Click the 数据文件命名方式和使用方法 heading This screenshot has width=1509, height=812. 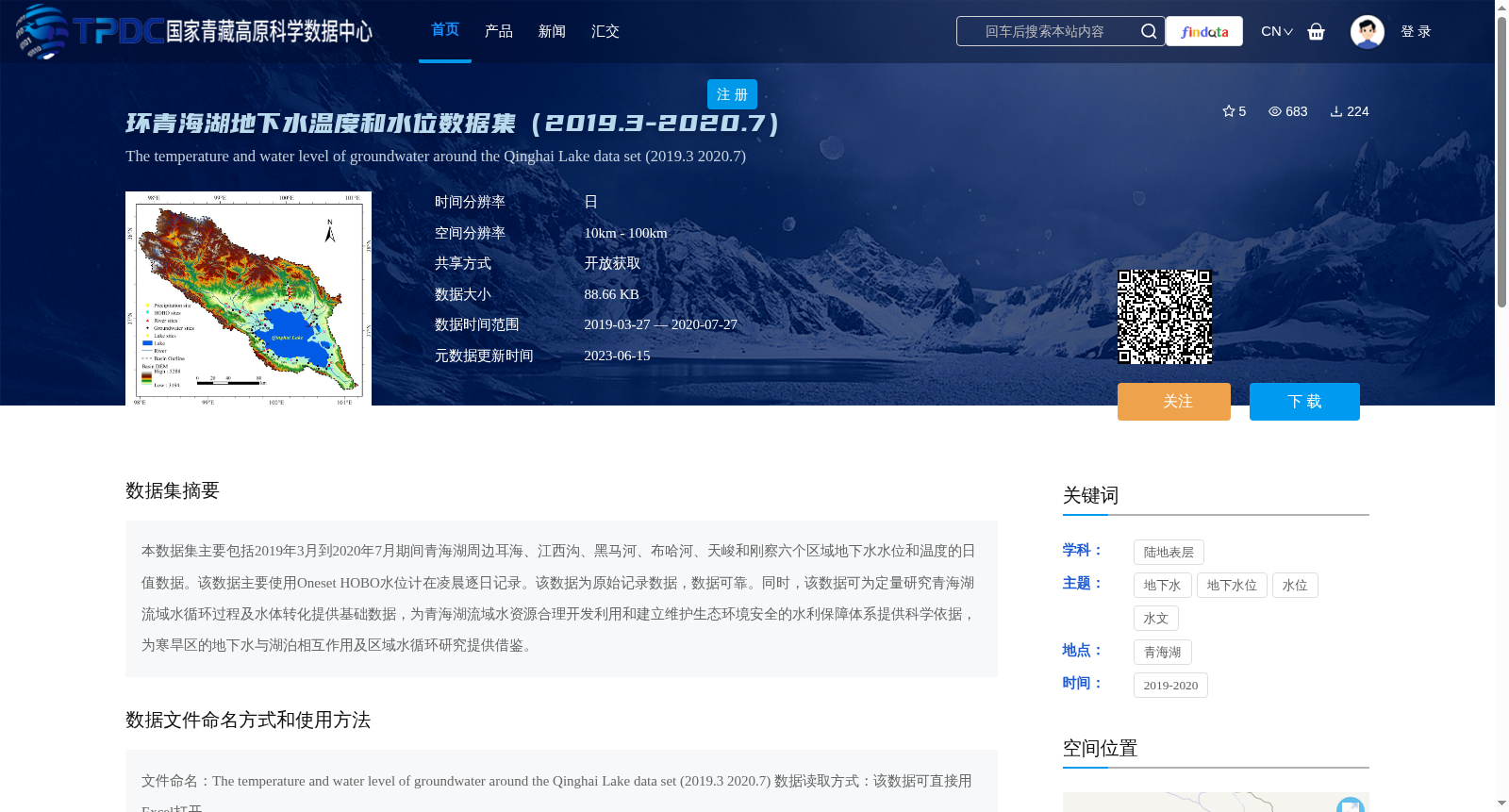point(248,720)
